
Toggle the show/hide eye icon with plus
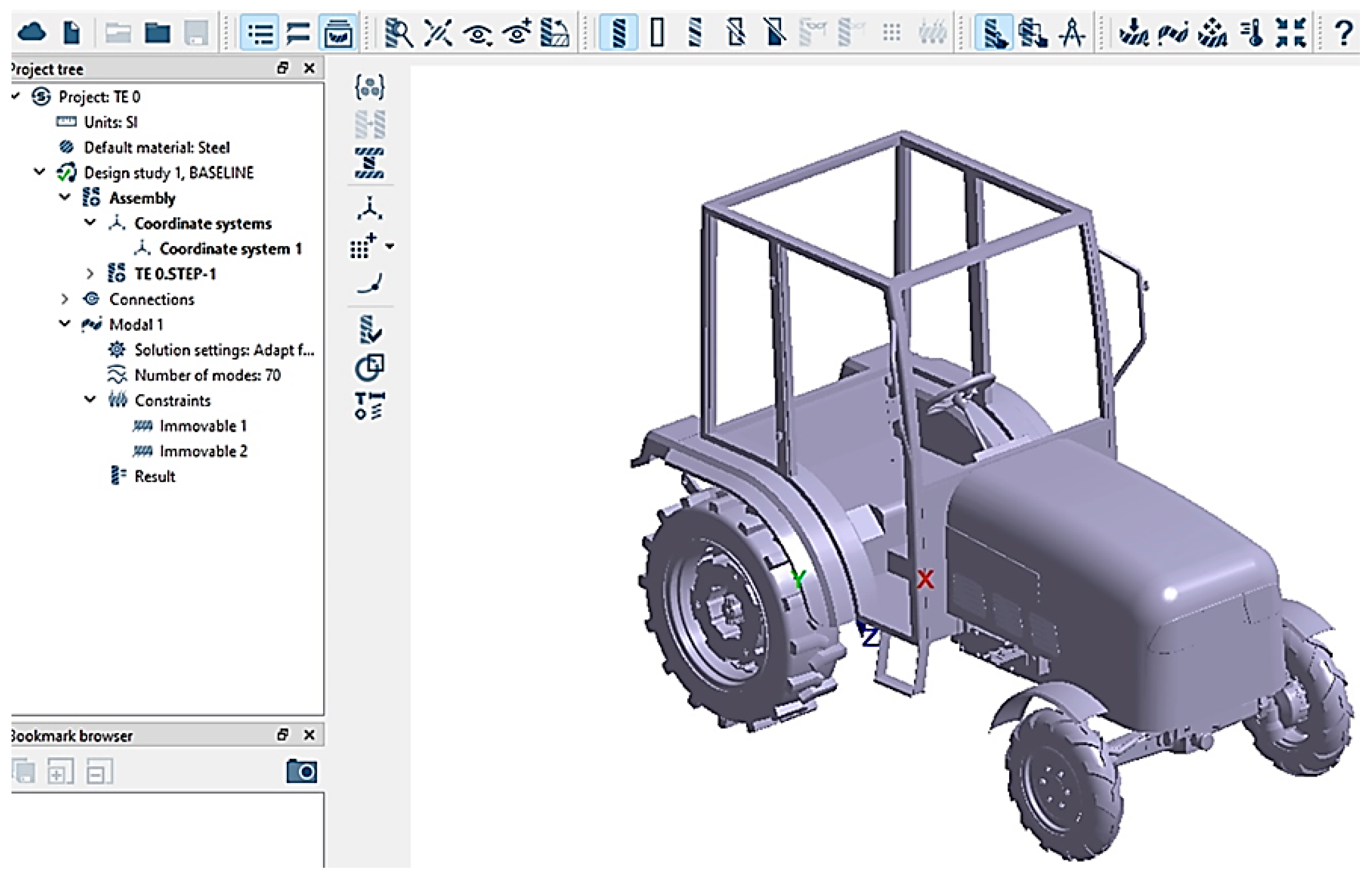point(517,32)
